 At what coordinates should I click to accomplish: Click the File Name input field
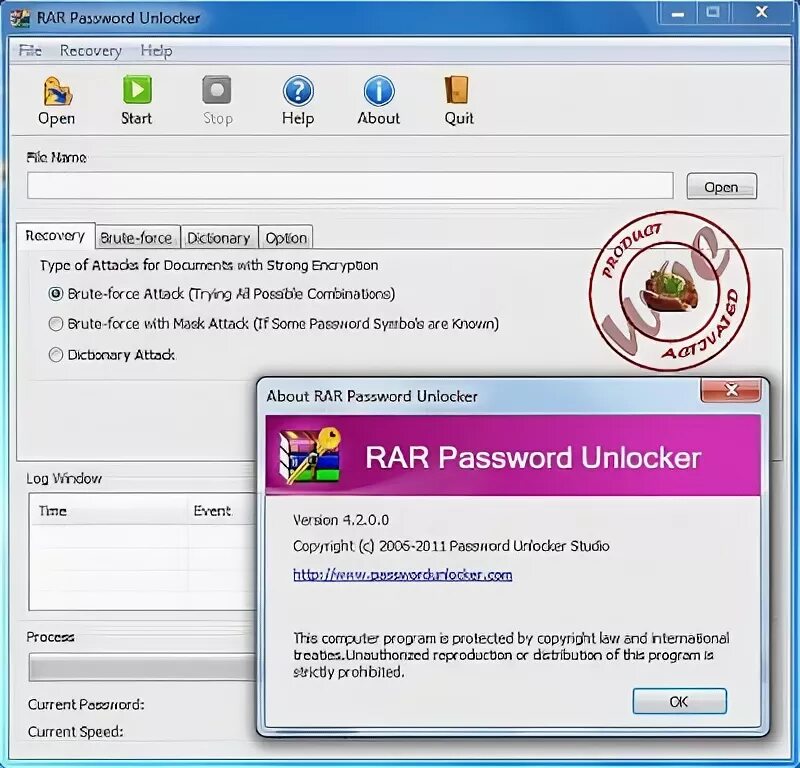(350, 185)
